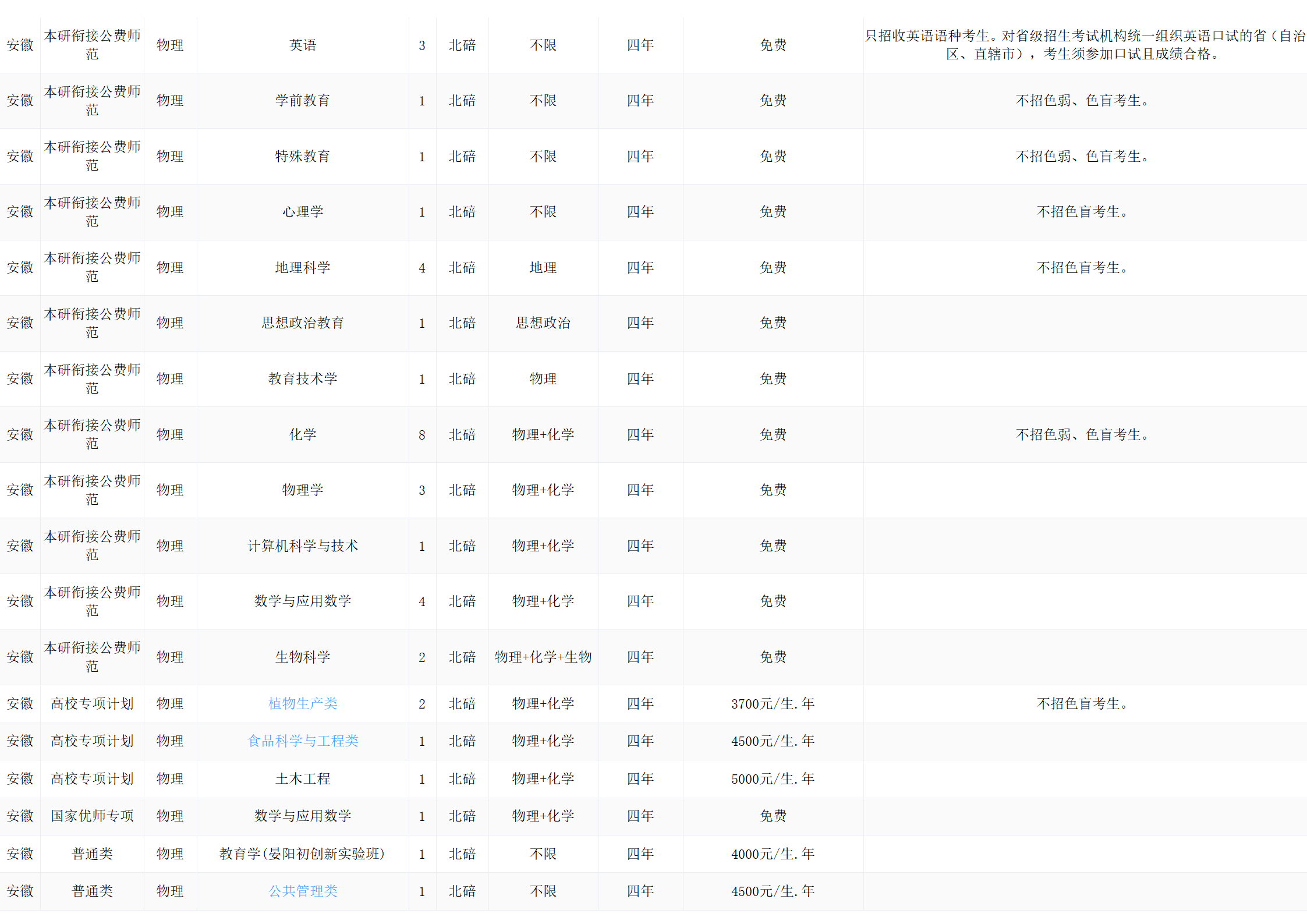Open the 植物生产类 major link
1307x924 pixels.
pos(303,703)
